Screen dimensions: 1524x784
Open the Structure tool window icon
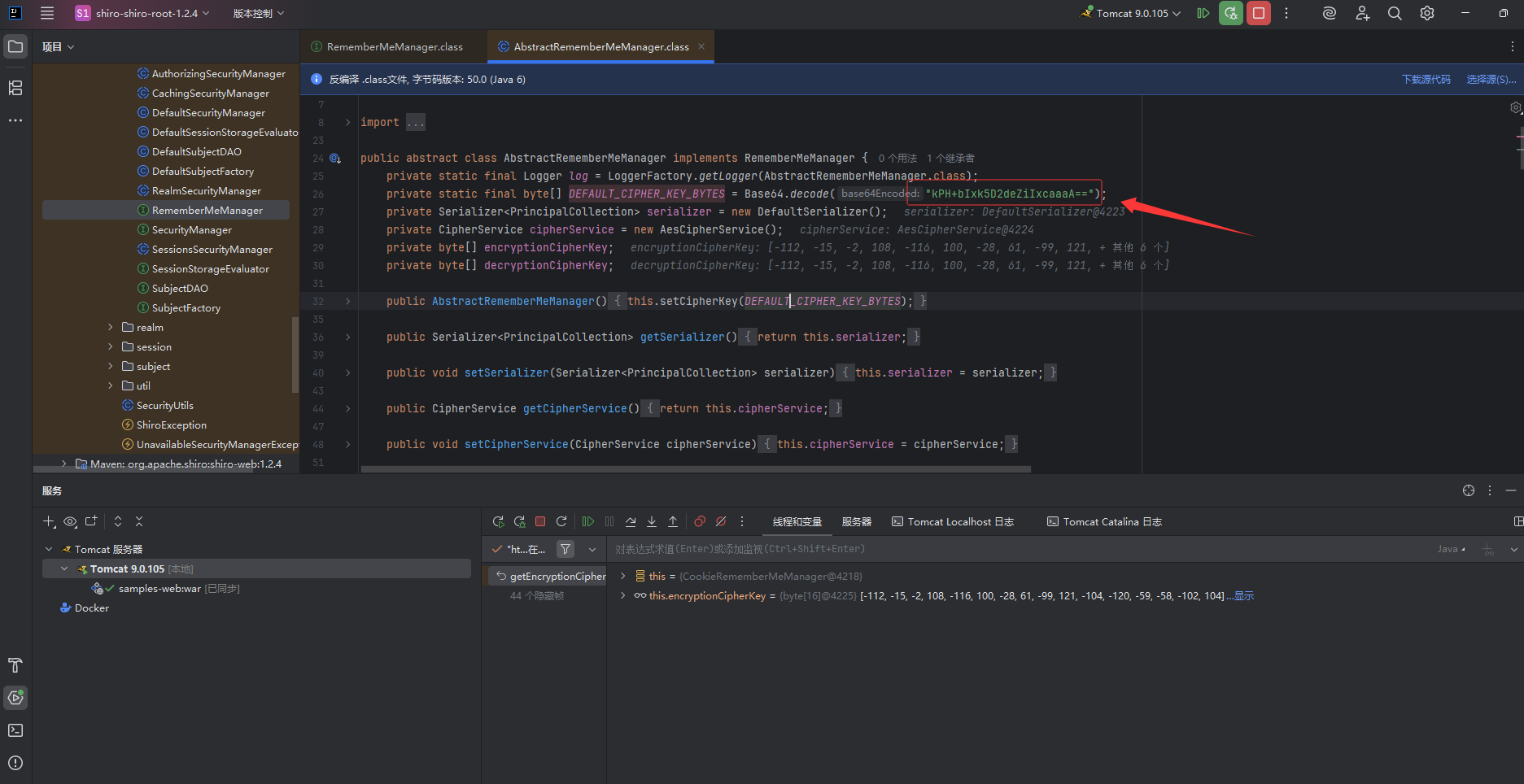(x=15, y=88)
